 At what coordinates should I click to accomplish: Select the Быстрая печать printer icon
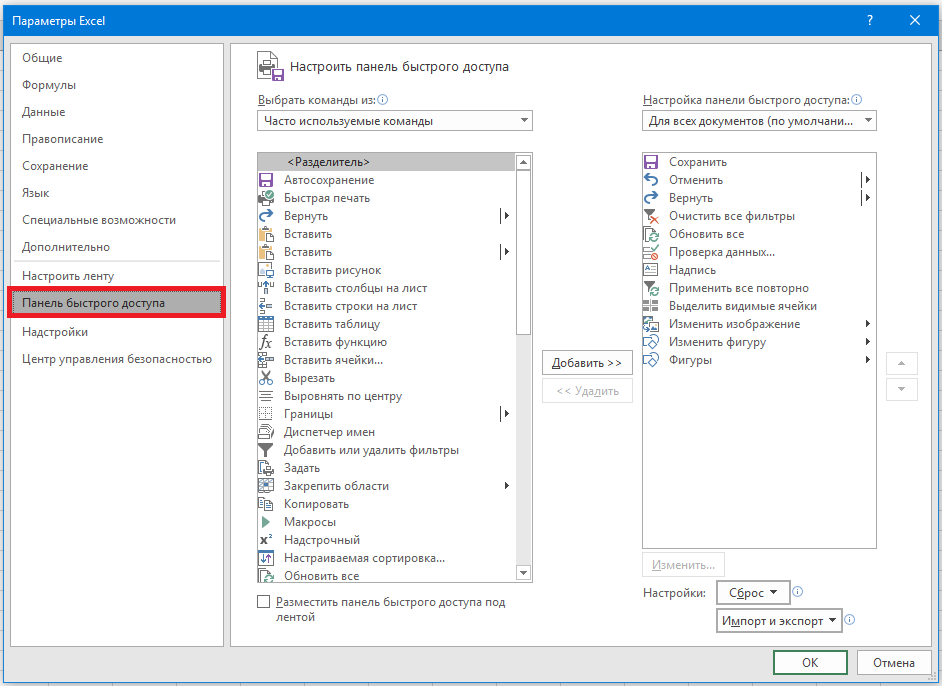tap(266, 198)
